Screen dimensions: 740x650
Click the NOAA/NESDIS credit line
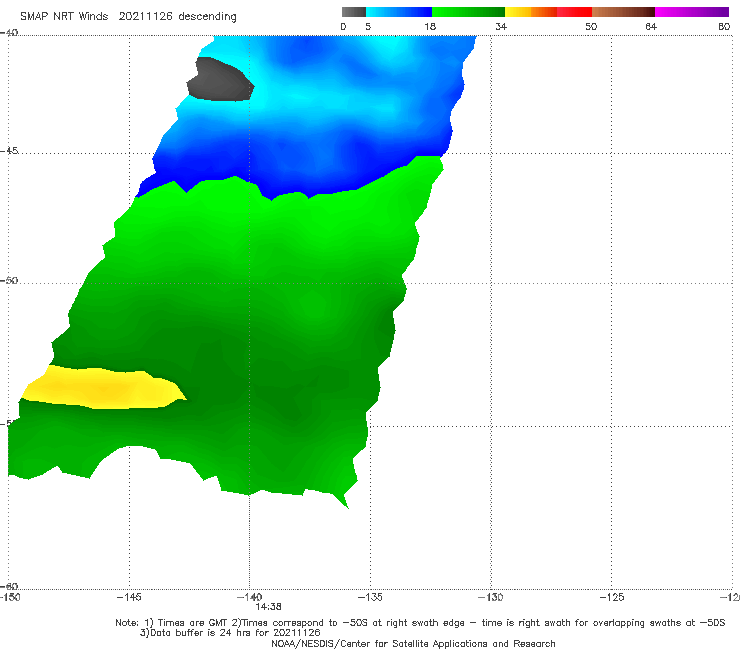click(413, 644)
